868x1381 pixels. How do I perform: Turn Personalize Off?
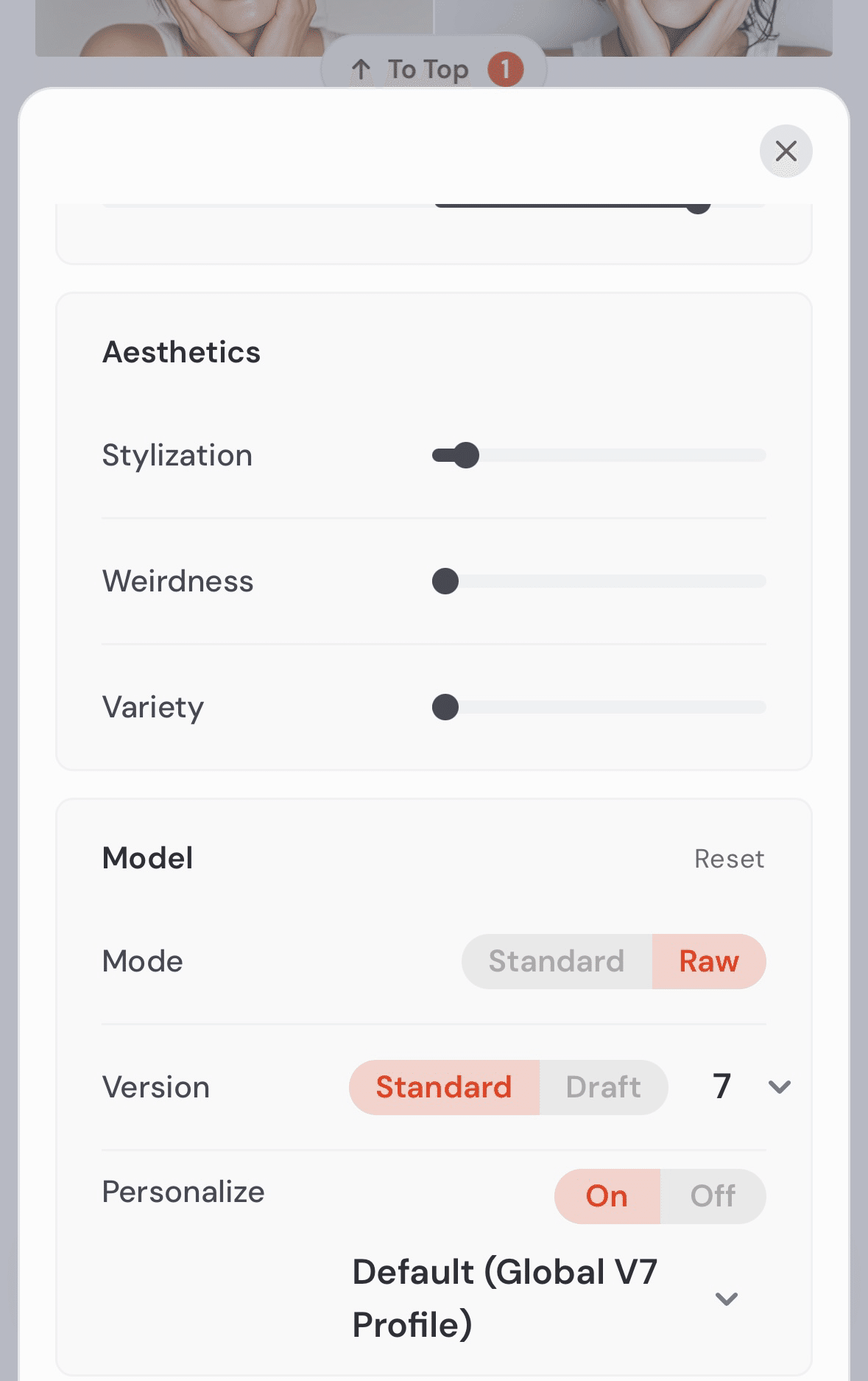click(713, 1196)
